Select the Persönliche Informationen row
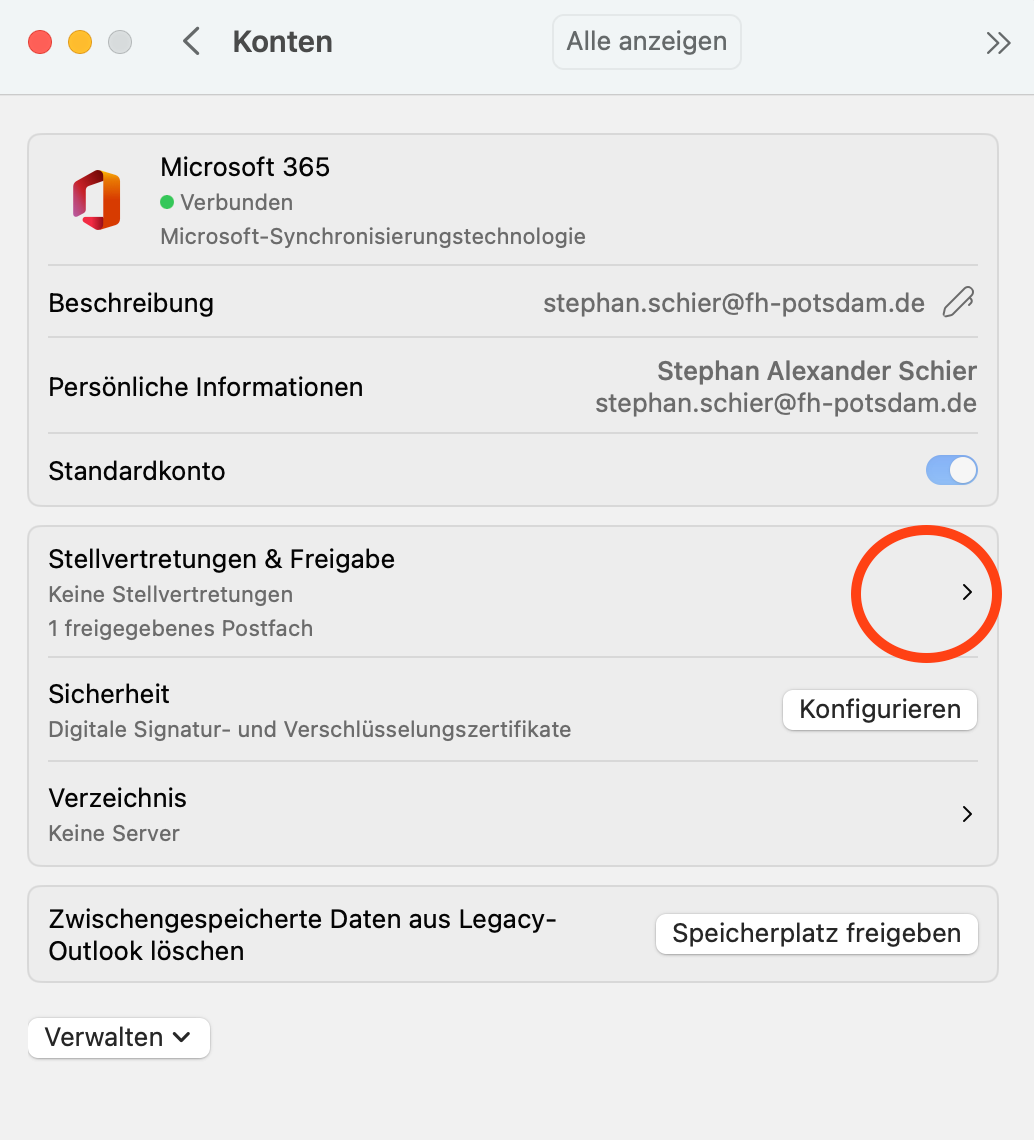1034x1140 pixels. click(206, 387)
